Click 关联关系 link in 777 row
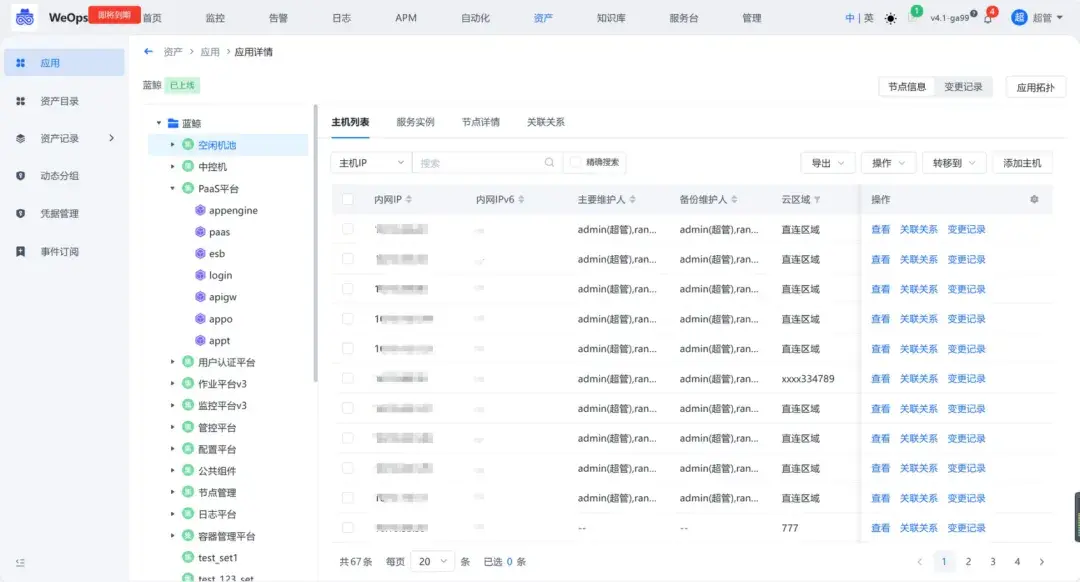The height and width of the screenshot is (582, 1080). pyautogui.click(x=918, y=528)
